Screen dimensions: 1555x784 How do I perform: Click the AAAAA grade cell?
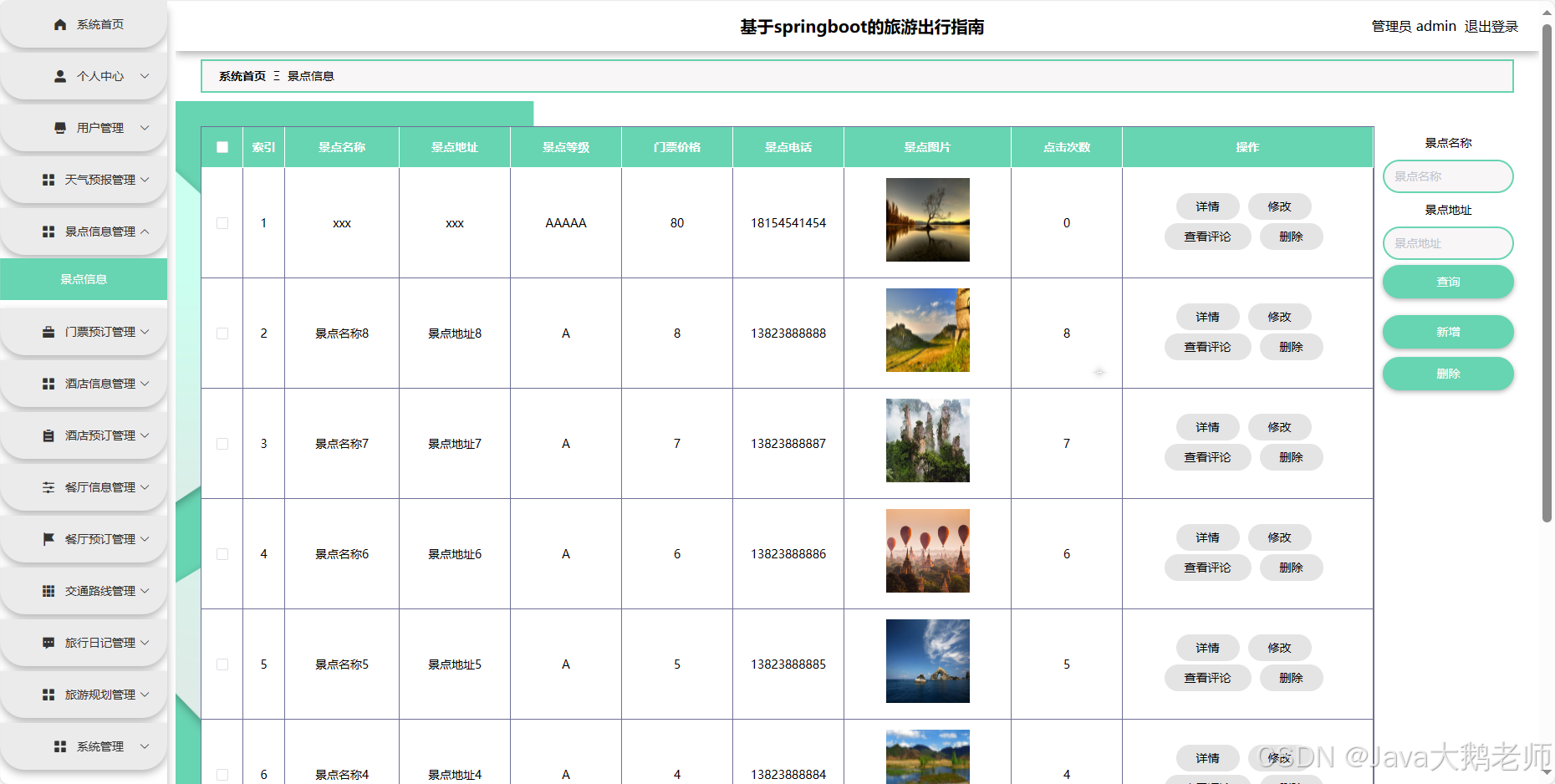tap(566, 223)
